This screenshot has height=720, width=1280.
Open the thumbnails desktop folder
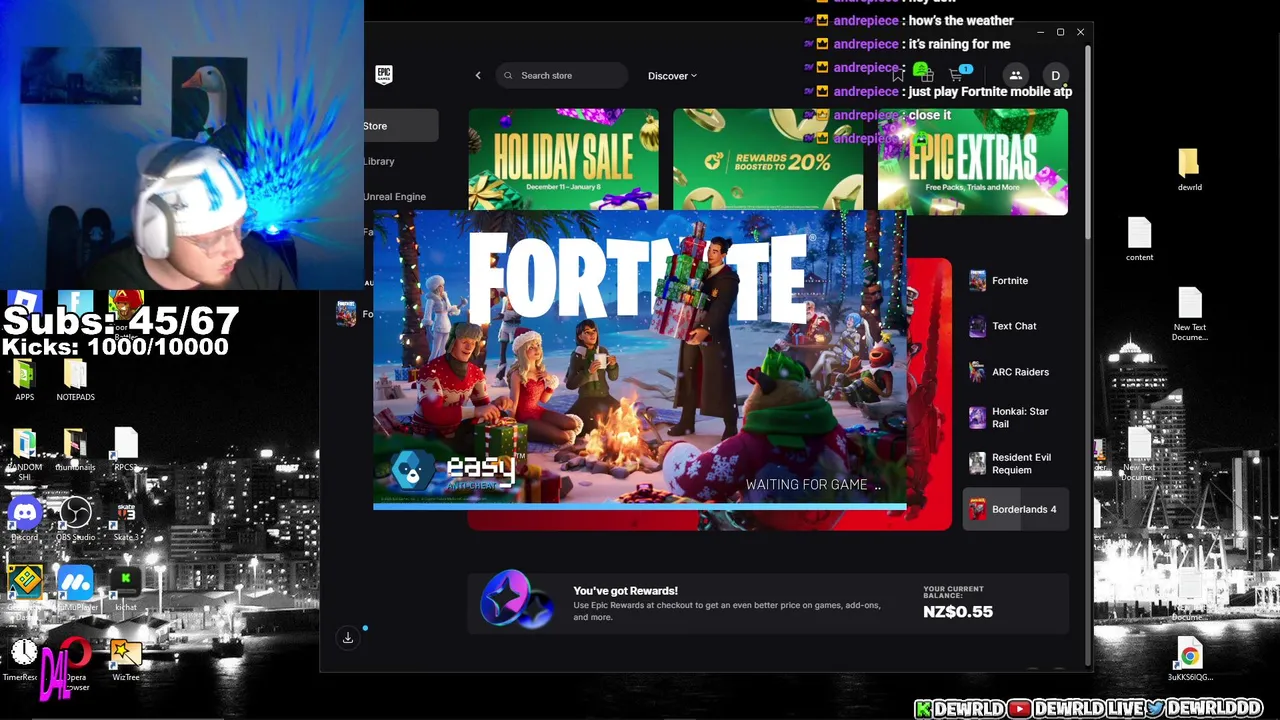pyautogui.click(x=75, y=450)
